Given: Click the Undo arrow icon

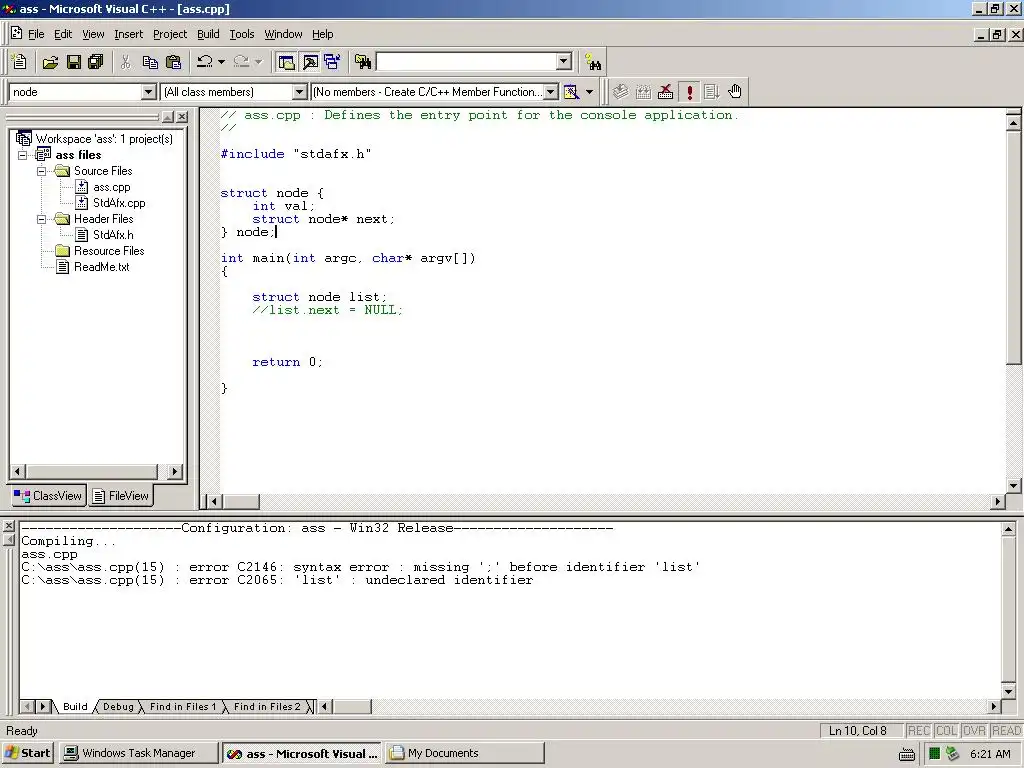Looking at the screenshot, I should [x=205, y=62].
